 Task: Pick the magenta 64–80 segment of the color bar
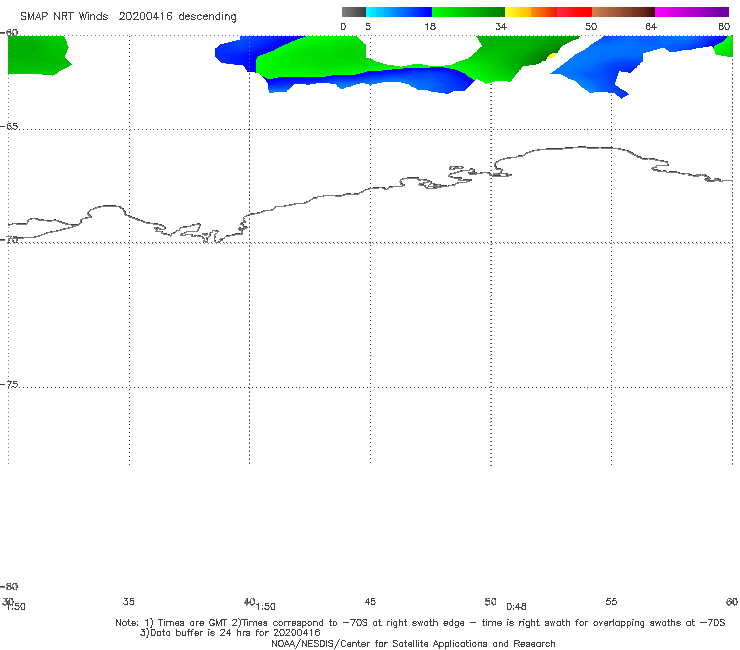pos(692,12)
